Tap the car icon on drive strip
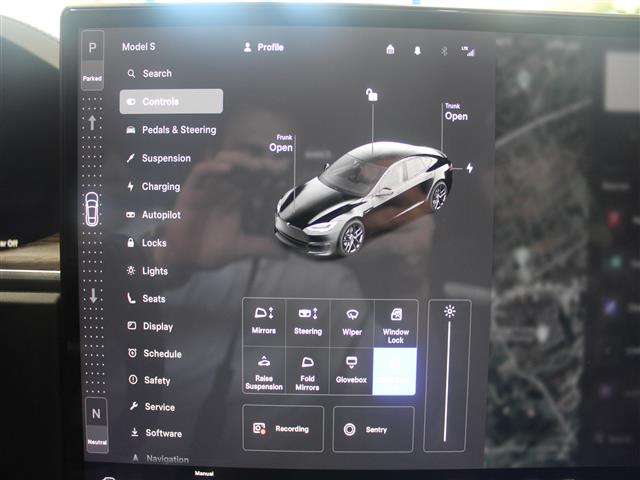Viewport: 640px width, 480px height. (91, 209)
